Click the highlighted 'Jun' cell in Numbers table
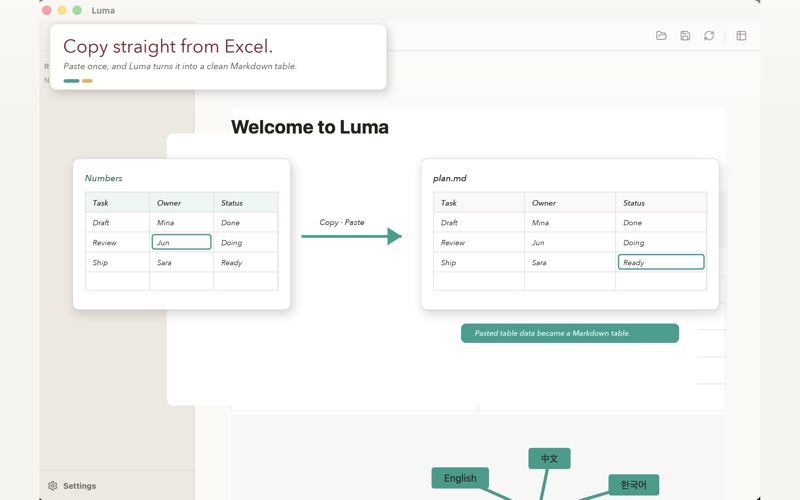800x500 pixels. (182, 242)
